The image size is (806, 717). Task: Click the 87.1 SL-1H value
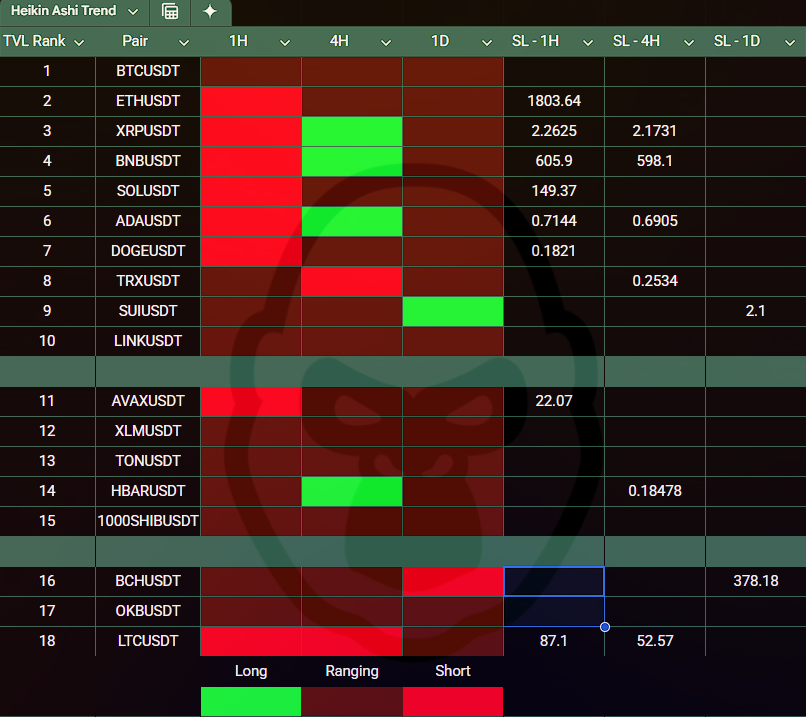coord(554,641)
